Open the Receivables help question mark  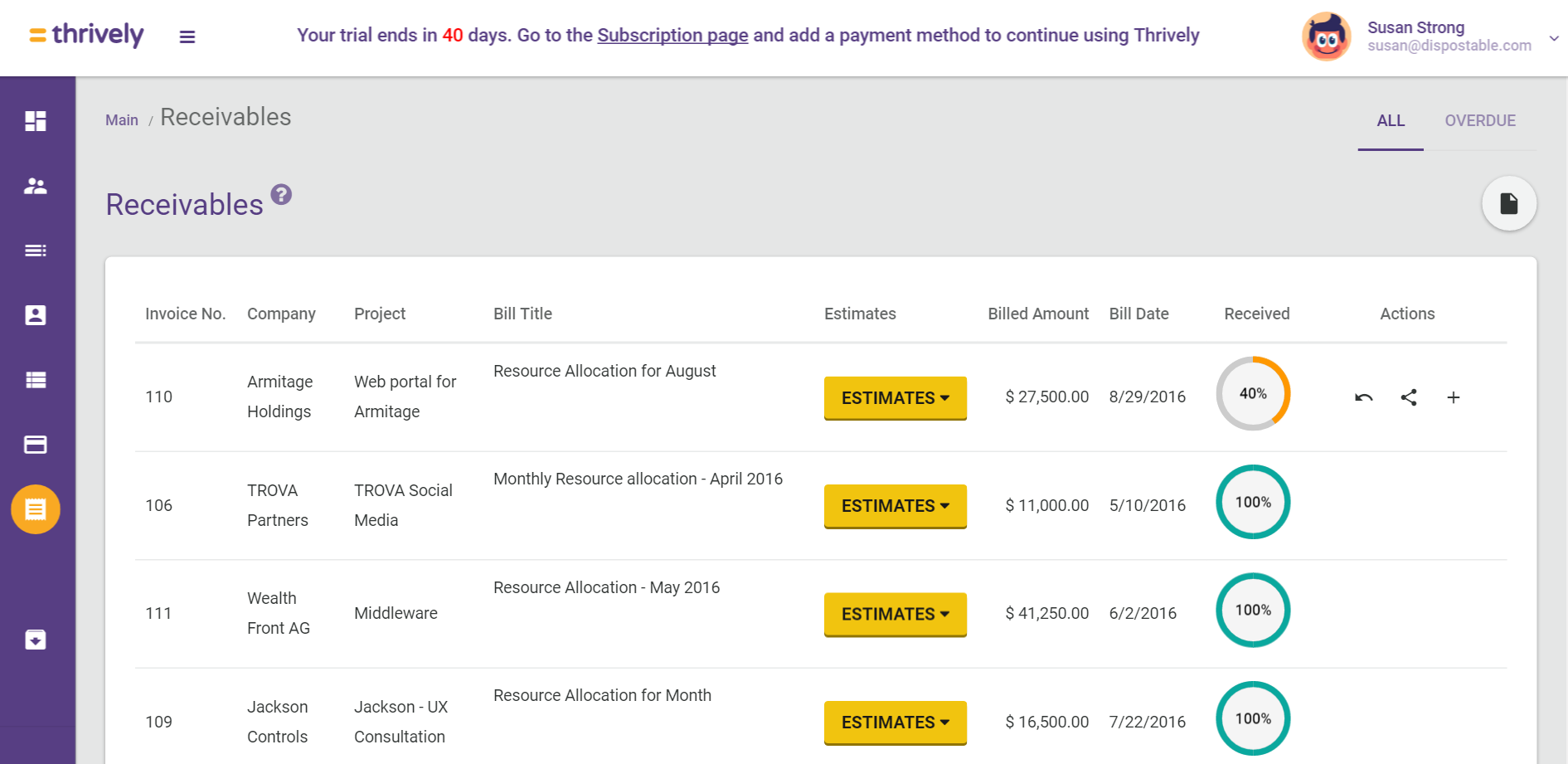click(x=282, y=194)
